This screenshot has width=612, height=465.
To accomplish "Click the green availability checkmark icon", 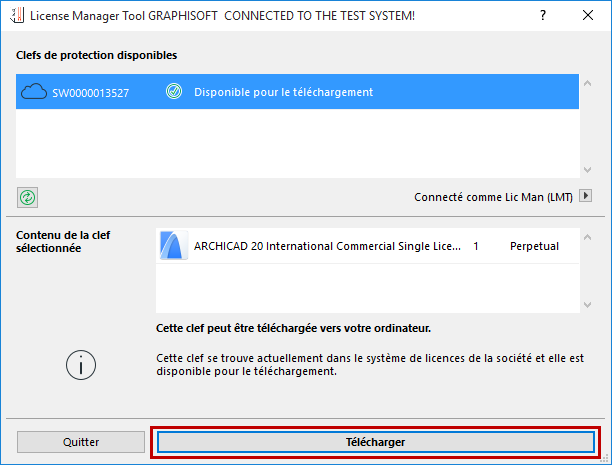I will pyautogui.click(x=174, y=91).
